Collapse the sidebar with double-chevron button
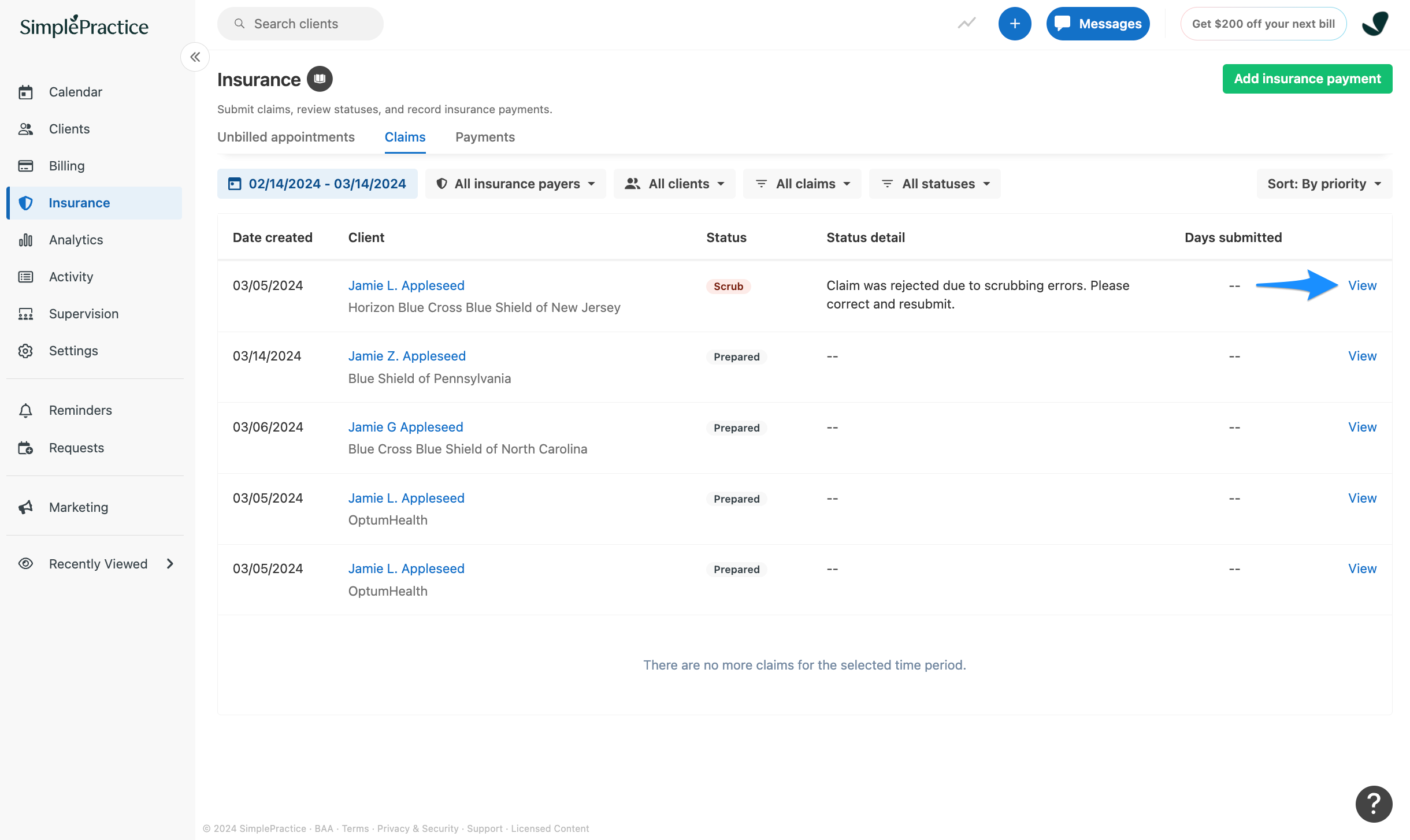The height and width of the screenshot is (840, 1410). [x=195, y=57]
